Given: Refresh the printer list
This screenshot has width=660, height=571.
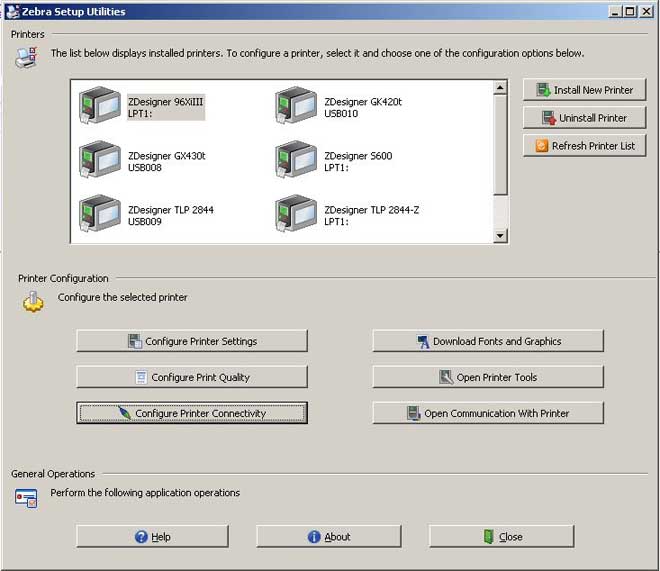Looking at the screenshot, I should (x=584, y=146).
